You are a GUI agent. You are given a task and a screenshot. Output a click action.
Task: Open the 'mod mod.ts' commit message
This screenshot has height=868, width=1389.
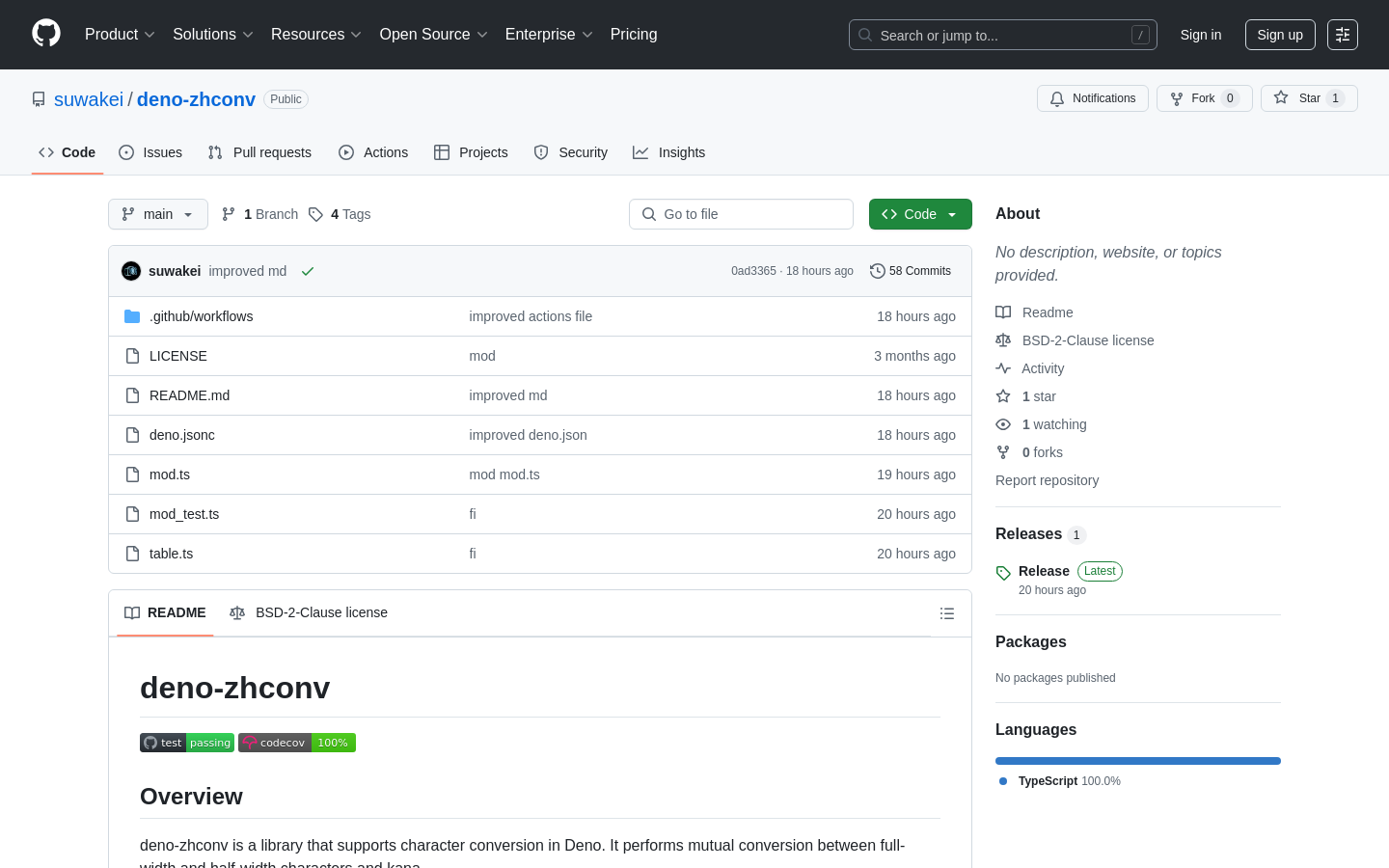(504, 475)
